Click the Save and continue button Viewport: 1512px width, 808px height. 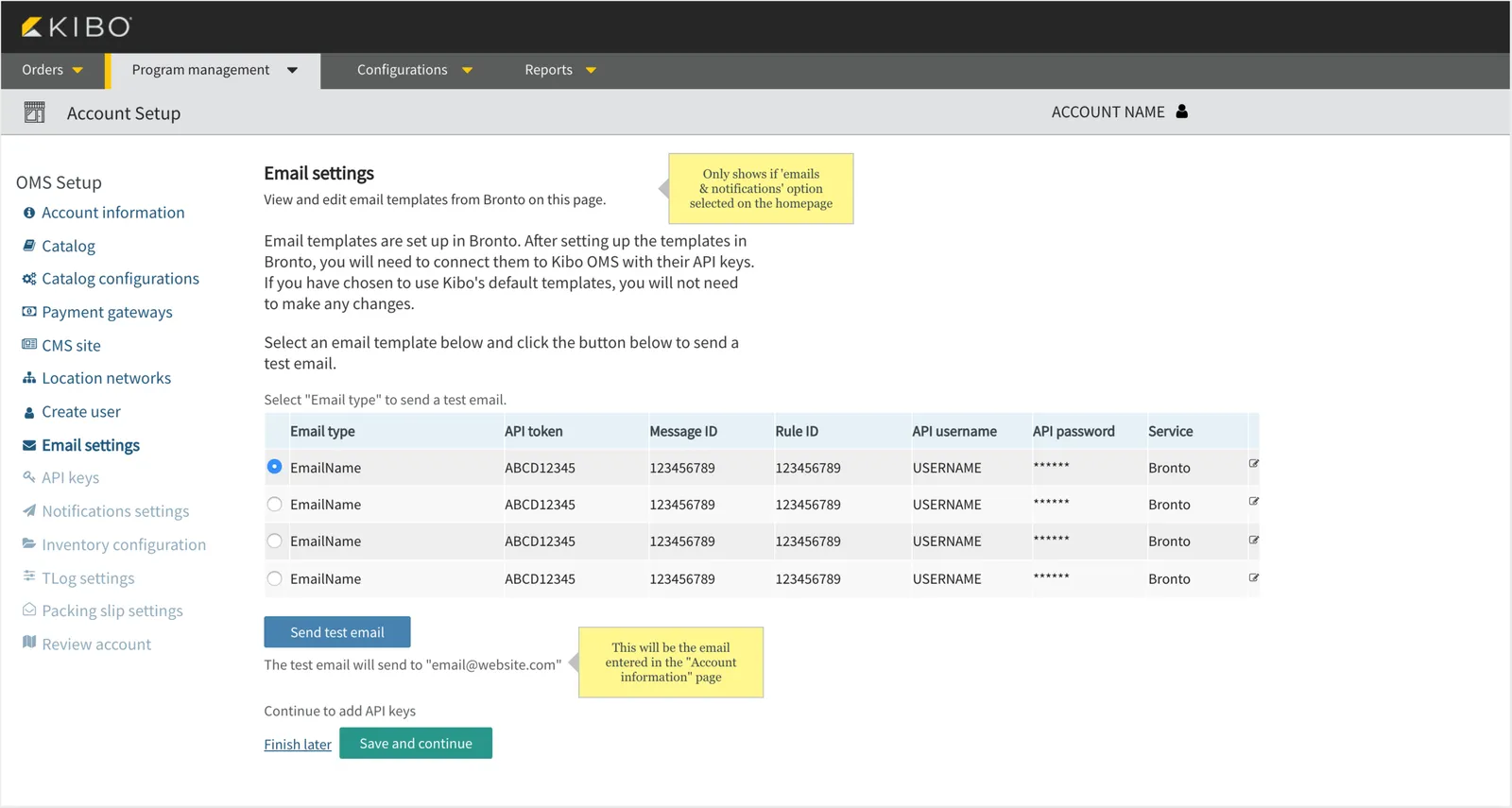point(416,743)
